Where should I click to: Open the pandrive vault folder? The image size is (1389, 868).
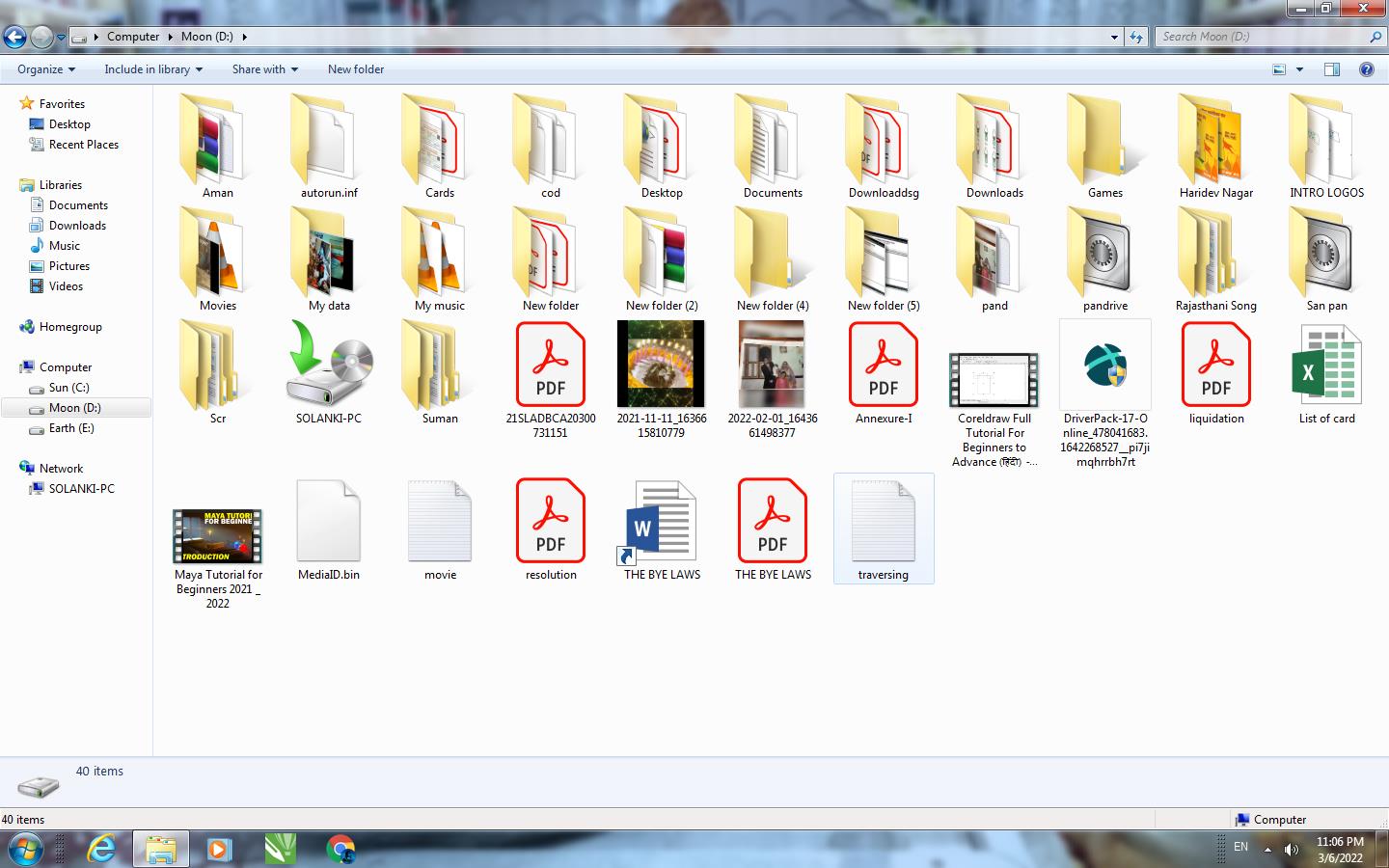point(1104,254)
